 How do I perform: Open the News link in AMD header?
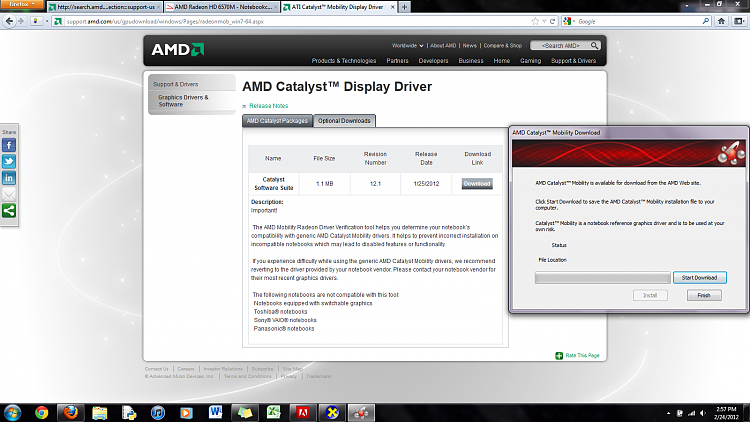pos(470,45)
